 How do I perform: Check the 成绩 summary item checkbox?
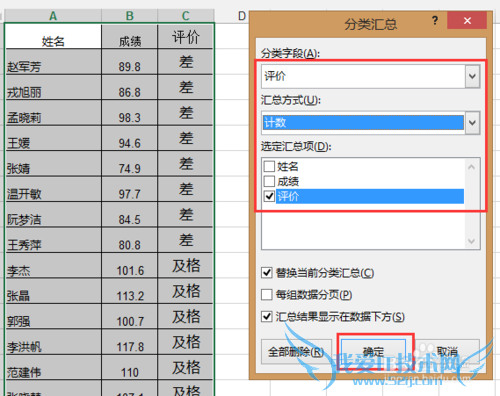click(269, 181)
